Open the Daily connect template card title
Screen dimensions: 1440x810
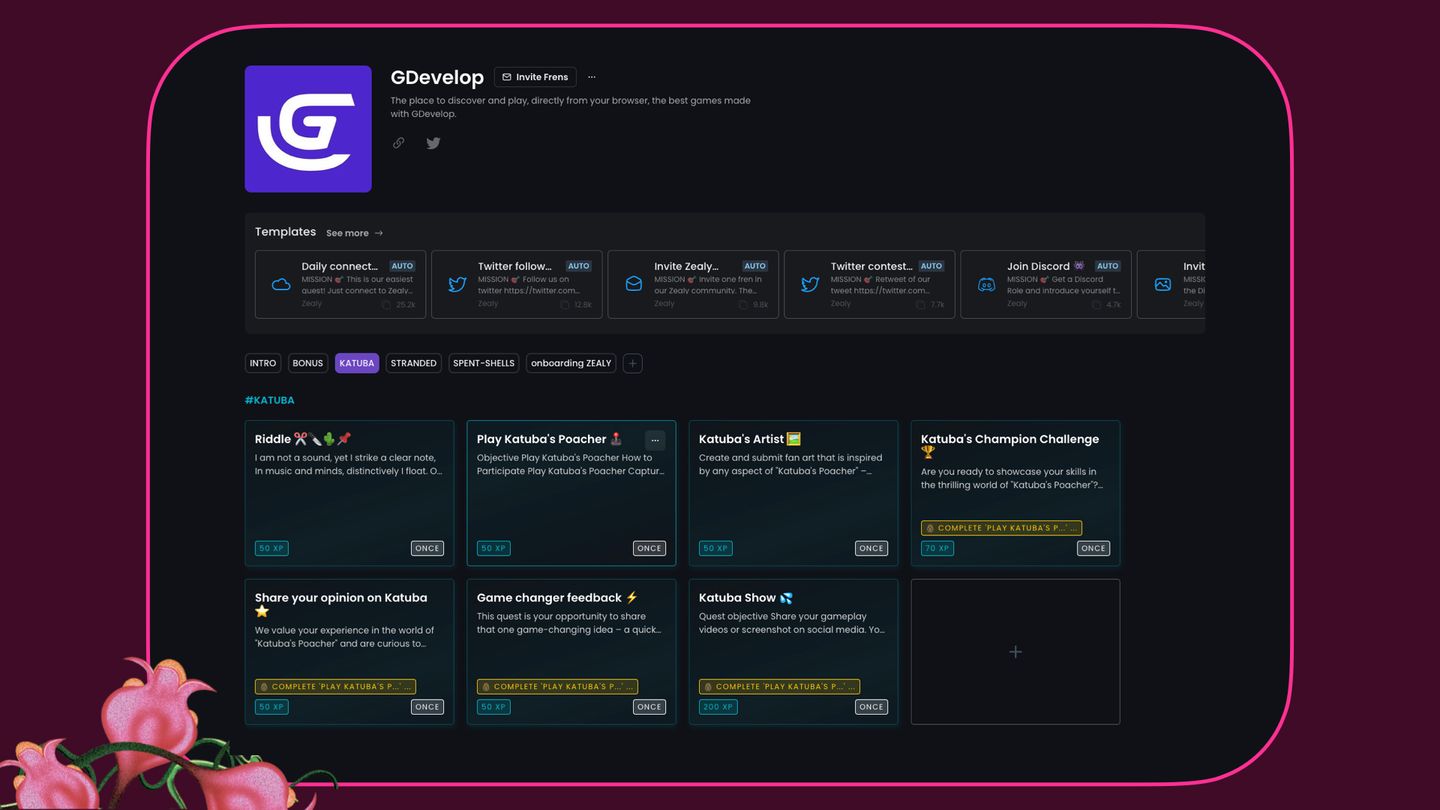[x=340, y=266]
